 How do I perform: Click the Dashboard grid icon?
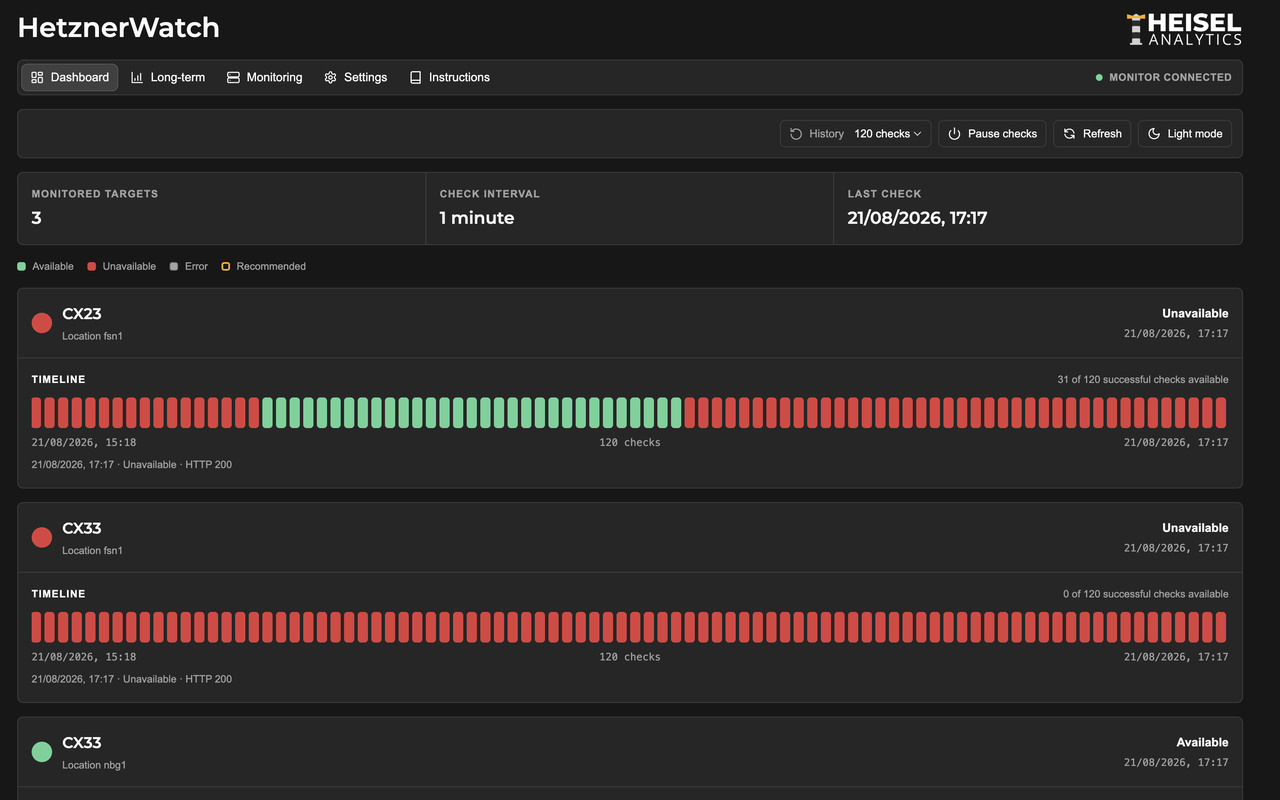(37, 77)
